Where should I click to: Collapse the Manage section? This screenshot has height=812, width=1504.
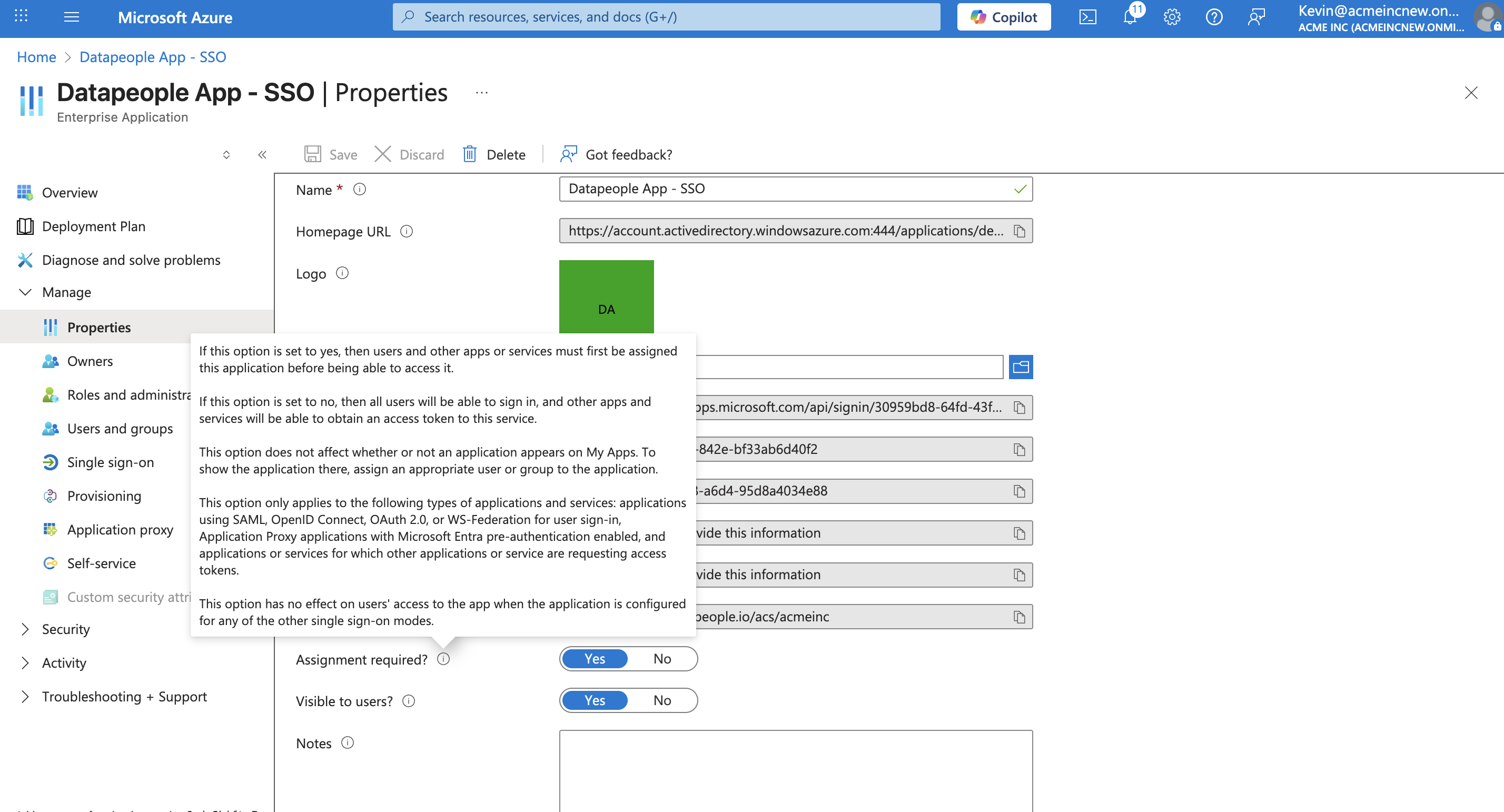tap(25, 292)
